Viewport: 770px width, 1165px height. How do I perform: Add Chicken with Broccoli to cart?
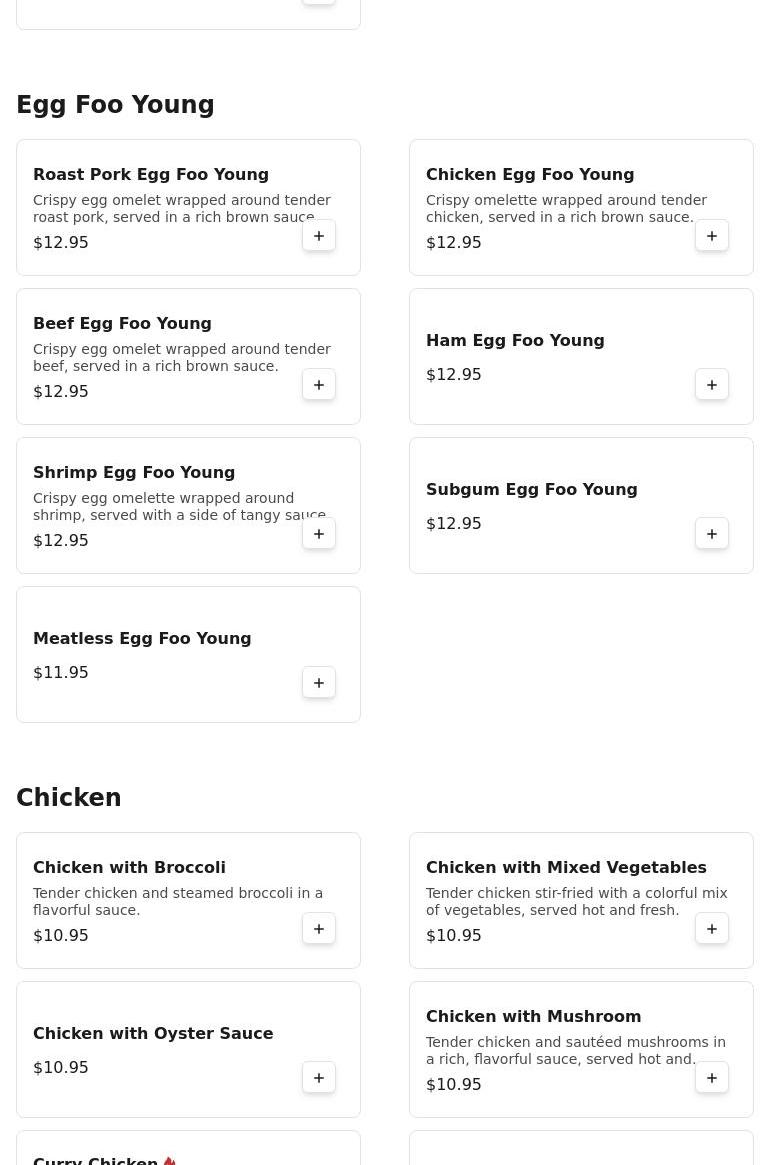tap(319, 929)
